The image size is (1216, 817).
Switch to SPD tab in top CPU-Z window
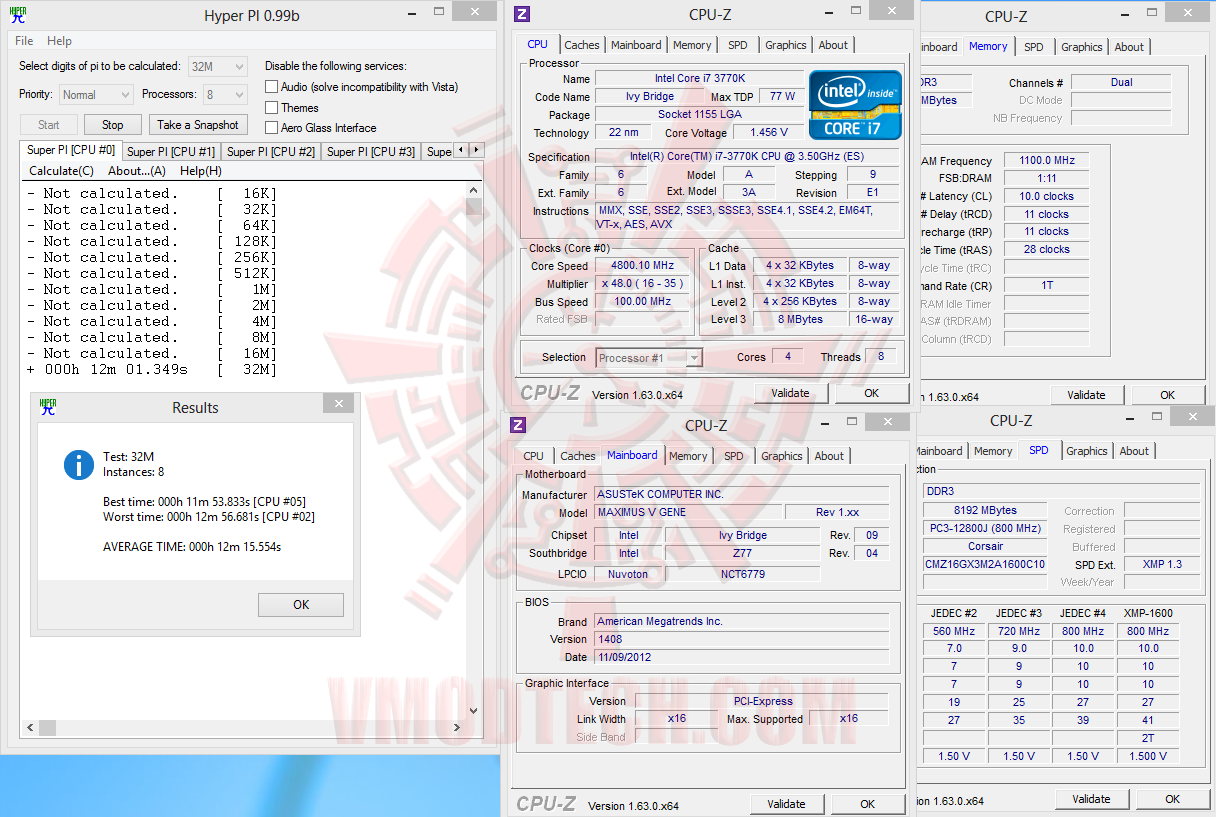(x=737, y=45)
